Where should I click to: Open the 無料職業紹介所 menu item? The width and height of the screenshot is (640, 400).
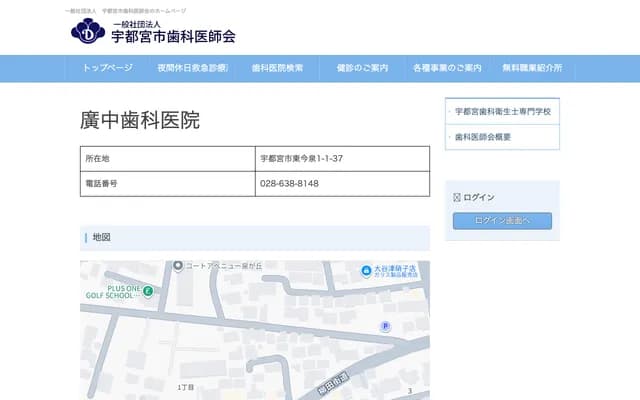(532, 68)
